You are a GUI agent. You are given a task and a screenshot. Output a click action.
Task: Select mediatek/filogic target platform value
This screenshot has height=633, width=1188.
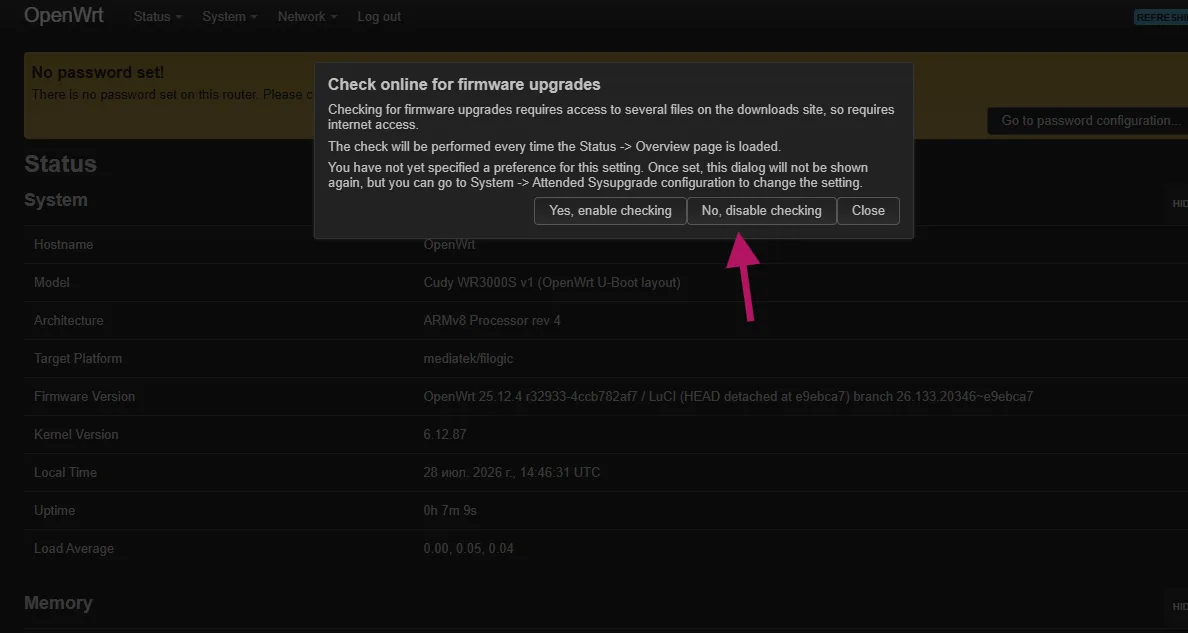coord(468,358)
